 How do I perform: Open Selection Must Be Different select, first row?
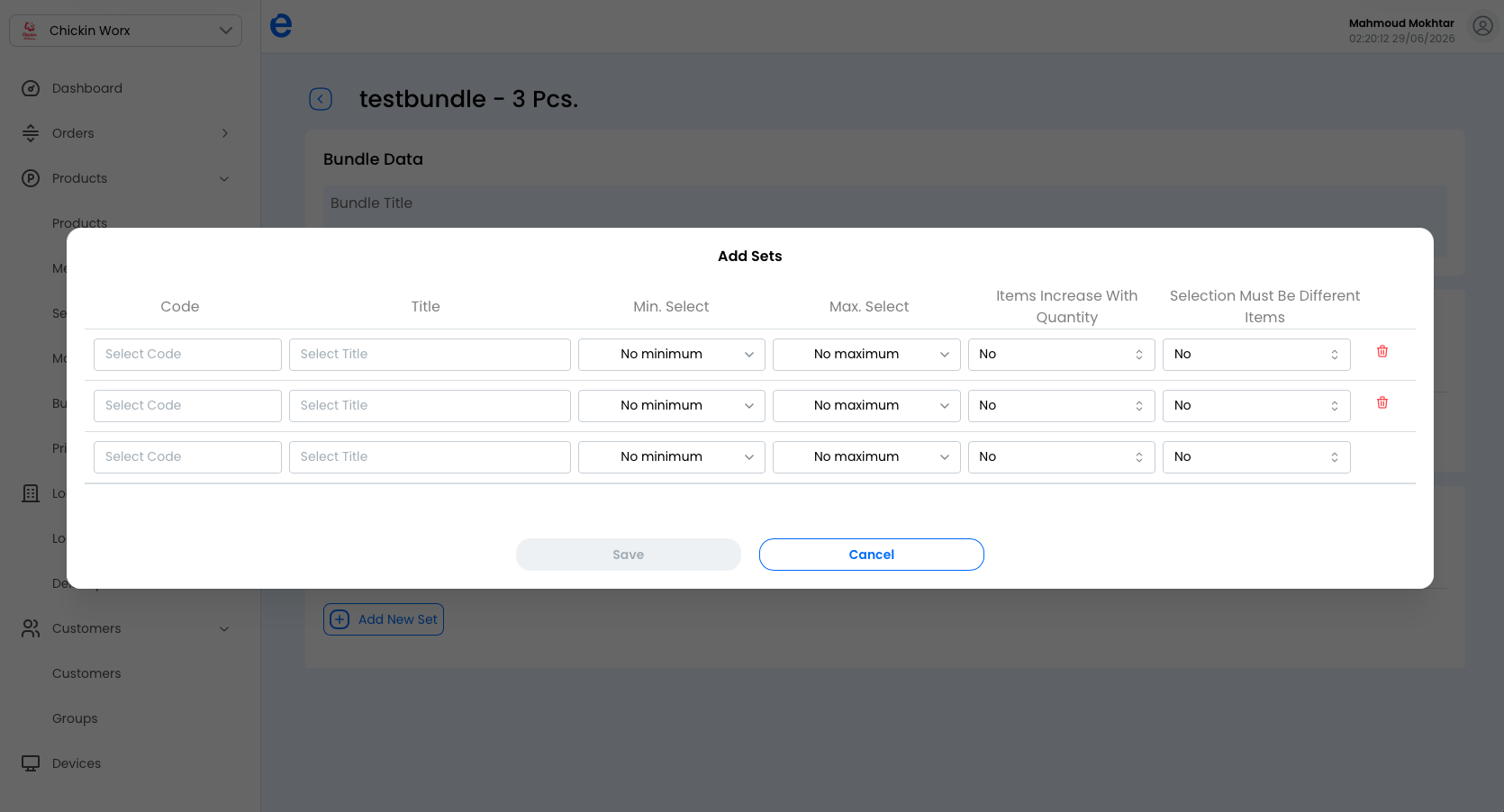[1256, 355]
